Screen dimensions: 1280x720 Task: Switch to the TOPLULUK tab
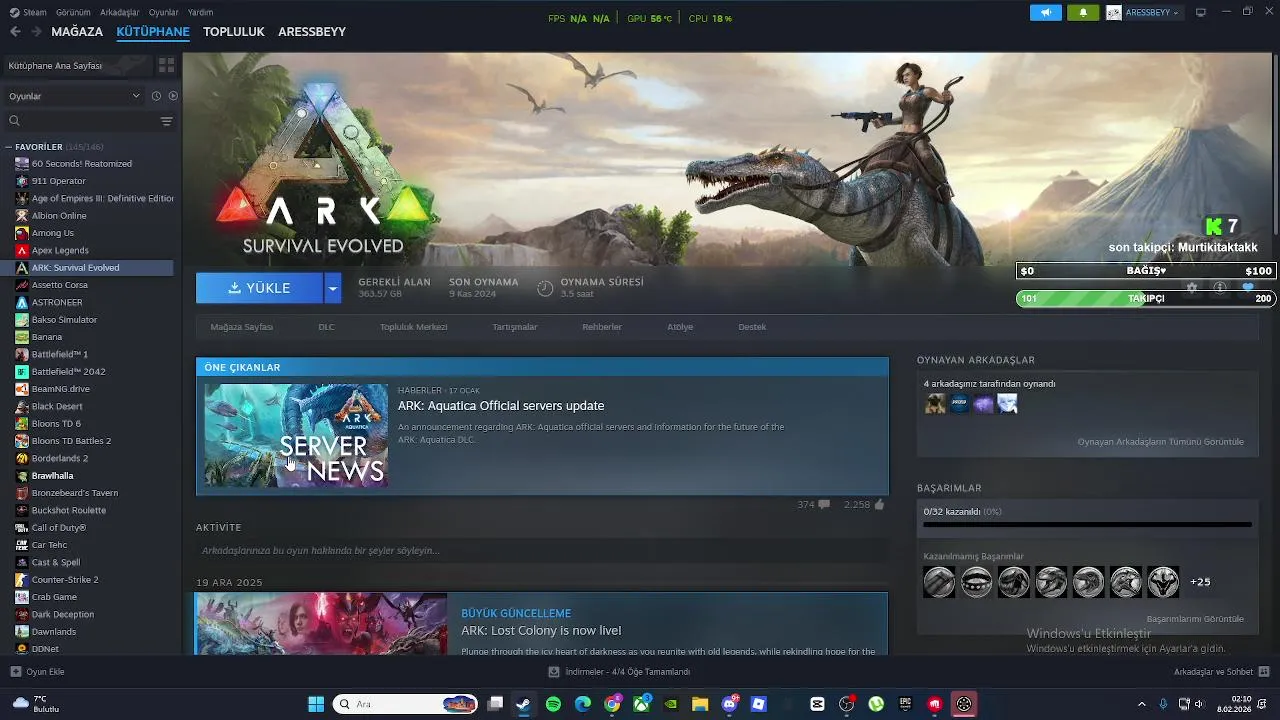(234, 32)
